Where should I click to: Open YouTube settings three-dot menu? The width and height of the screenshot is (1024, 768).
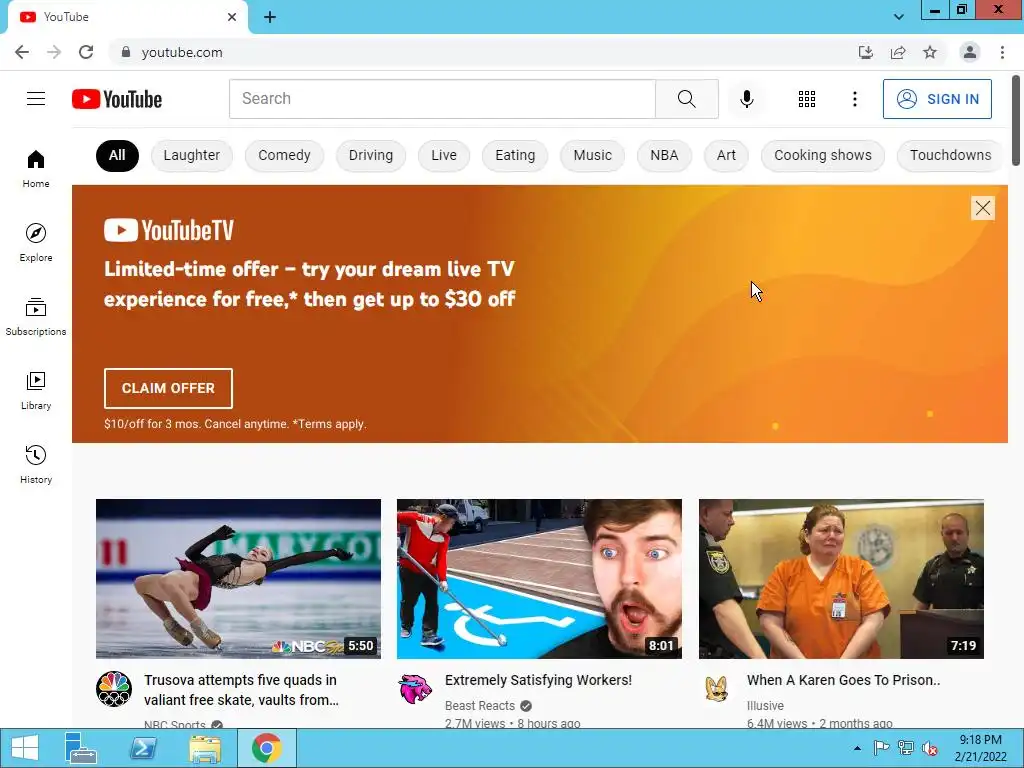tap(854, 99)
